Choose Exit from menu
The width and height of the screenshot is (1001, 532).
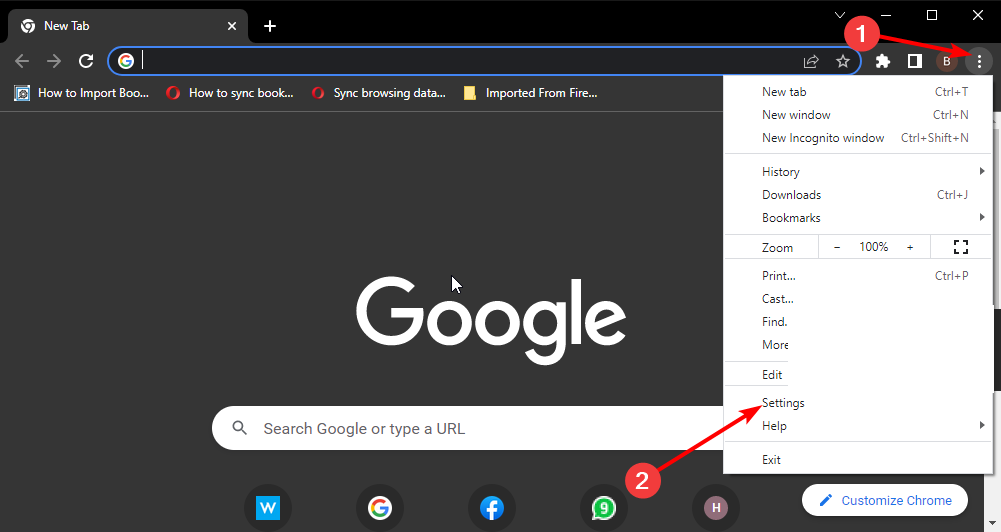(x=858, y=460)
